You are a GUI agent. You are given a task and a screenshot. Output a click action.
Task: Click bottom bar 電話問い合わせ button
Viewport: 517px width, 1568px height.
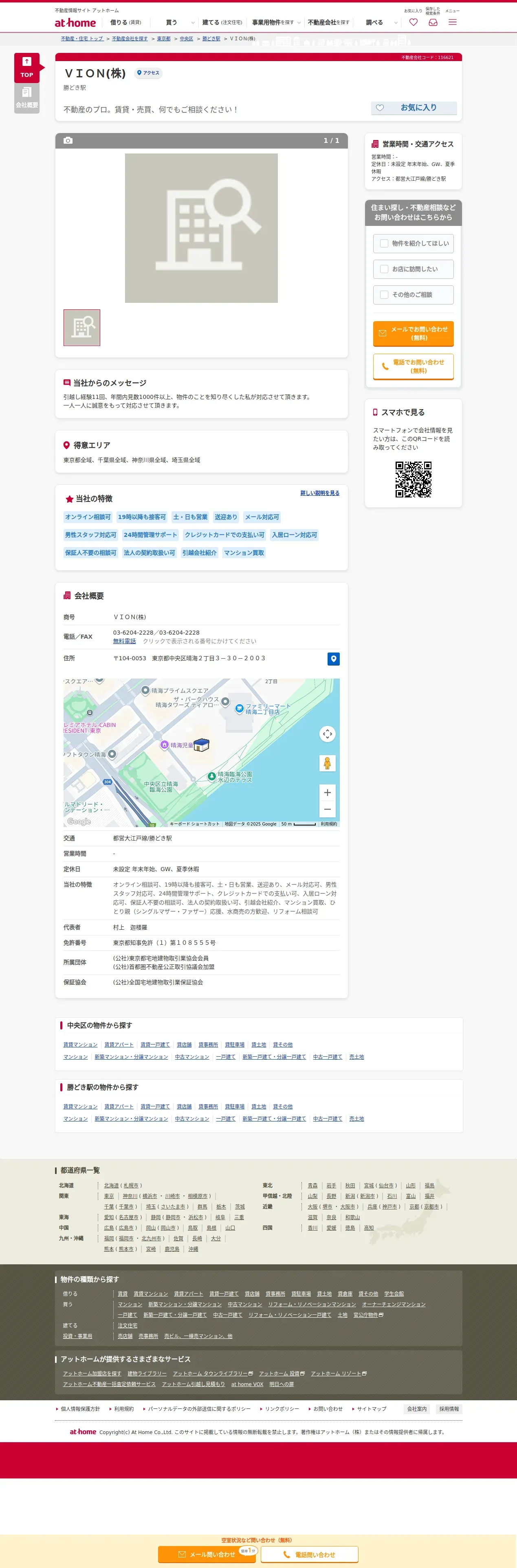click(x=309, y=1554)
